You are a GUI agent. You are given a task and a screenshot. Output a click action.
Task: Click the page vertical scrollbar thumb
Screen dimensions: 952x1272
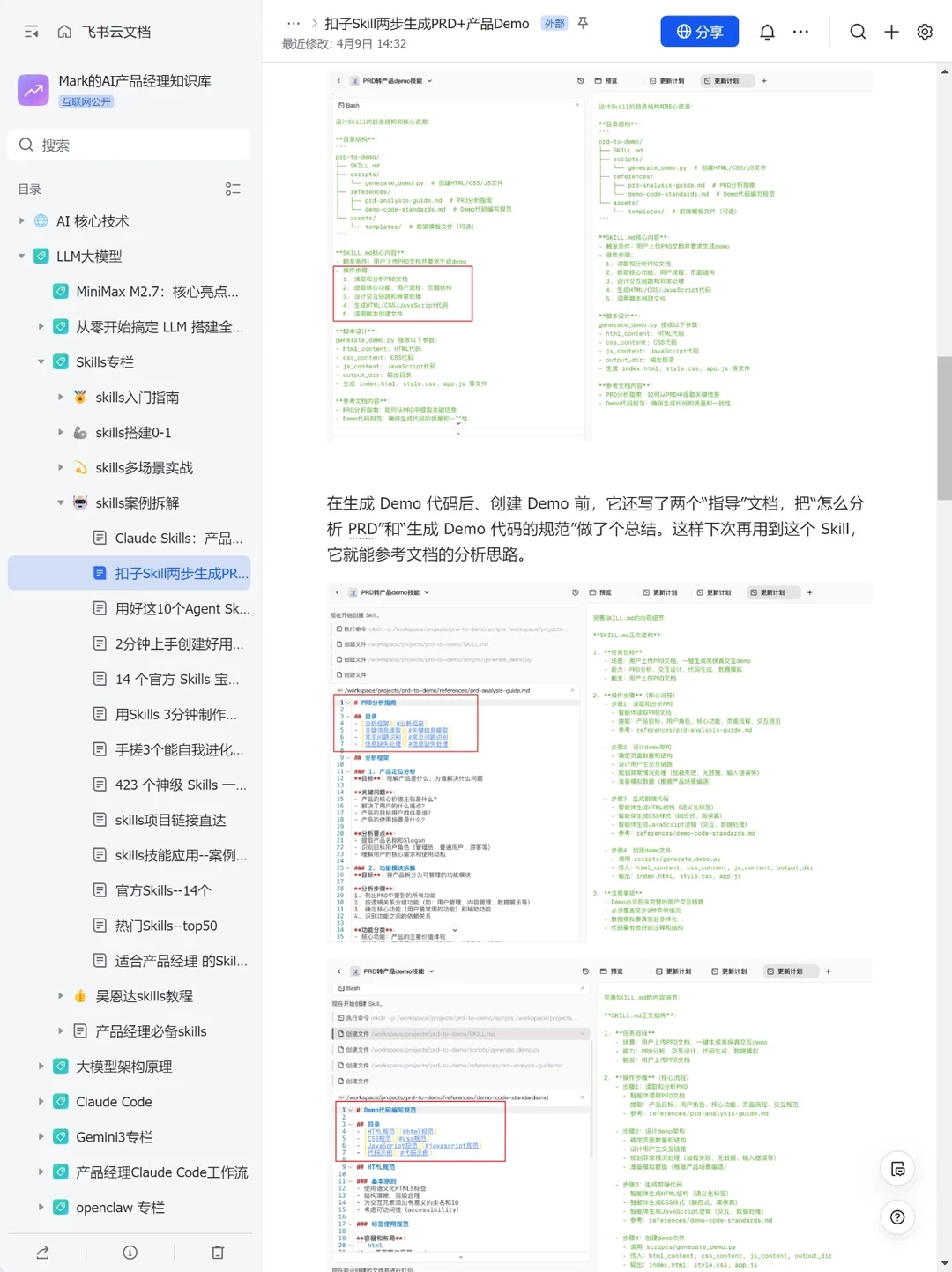coord(944,428)
